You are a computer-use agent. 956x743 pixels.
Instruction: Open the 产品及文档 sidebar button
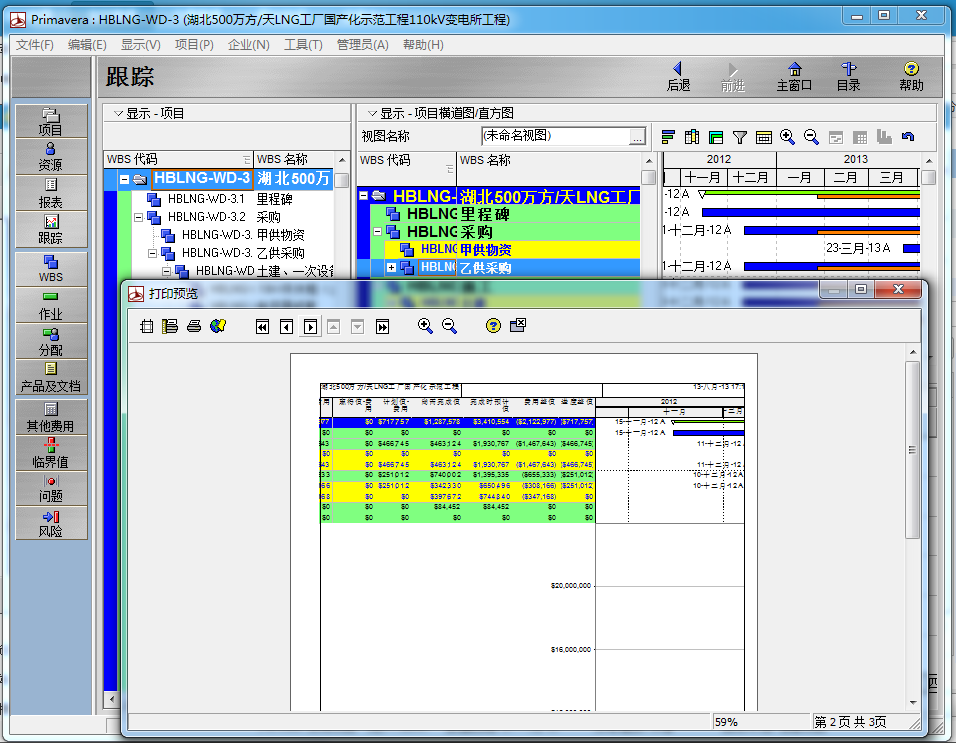51,377
